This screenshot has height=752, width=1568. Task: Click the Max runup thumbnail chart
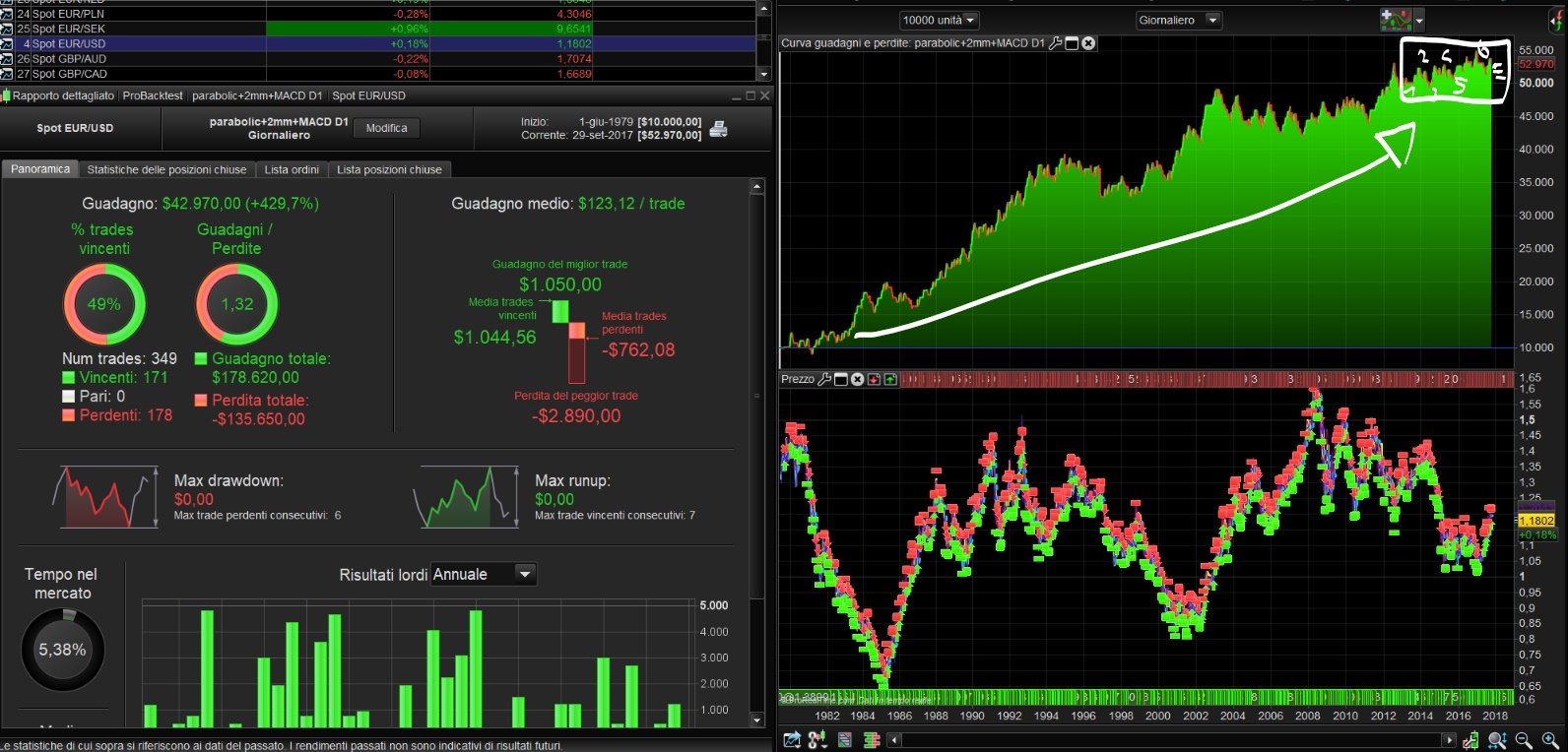pos(467,497)
